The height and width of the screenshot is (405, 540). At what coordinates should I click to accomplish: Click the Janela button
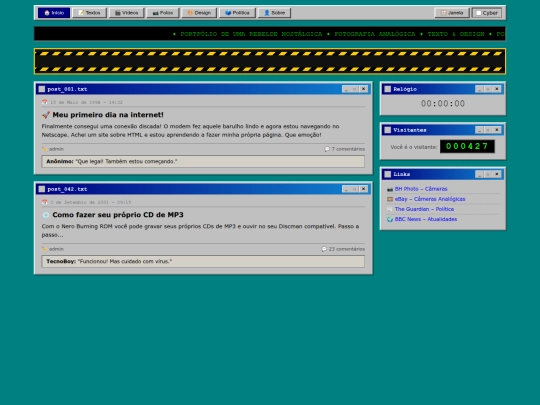pos(452,13)
